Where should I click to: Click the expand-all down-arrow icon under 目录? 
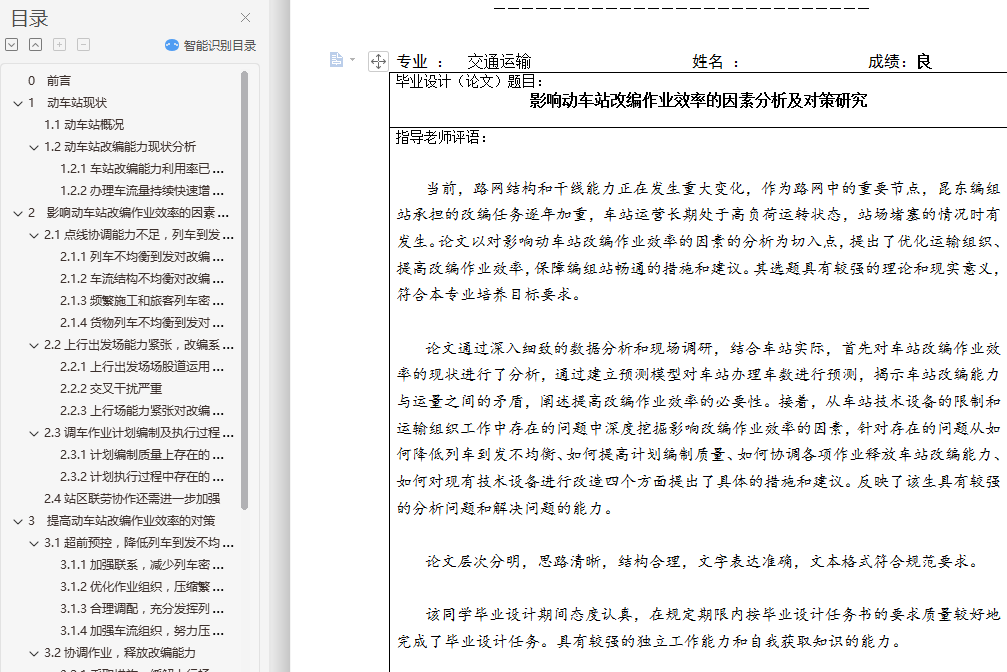12,44
